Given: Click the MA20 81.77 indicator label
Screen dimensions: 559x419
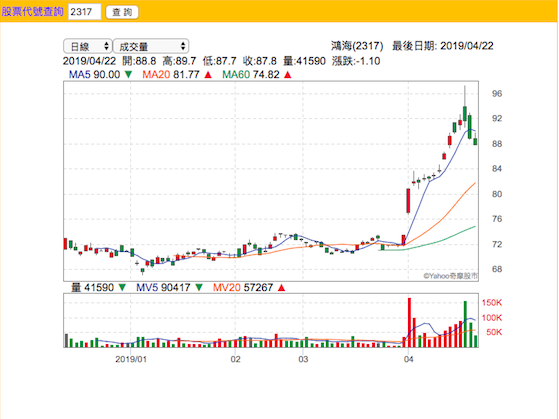Looking at the screenshot, I should coord(171,75).
